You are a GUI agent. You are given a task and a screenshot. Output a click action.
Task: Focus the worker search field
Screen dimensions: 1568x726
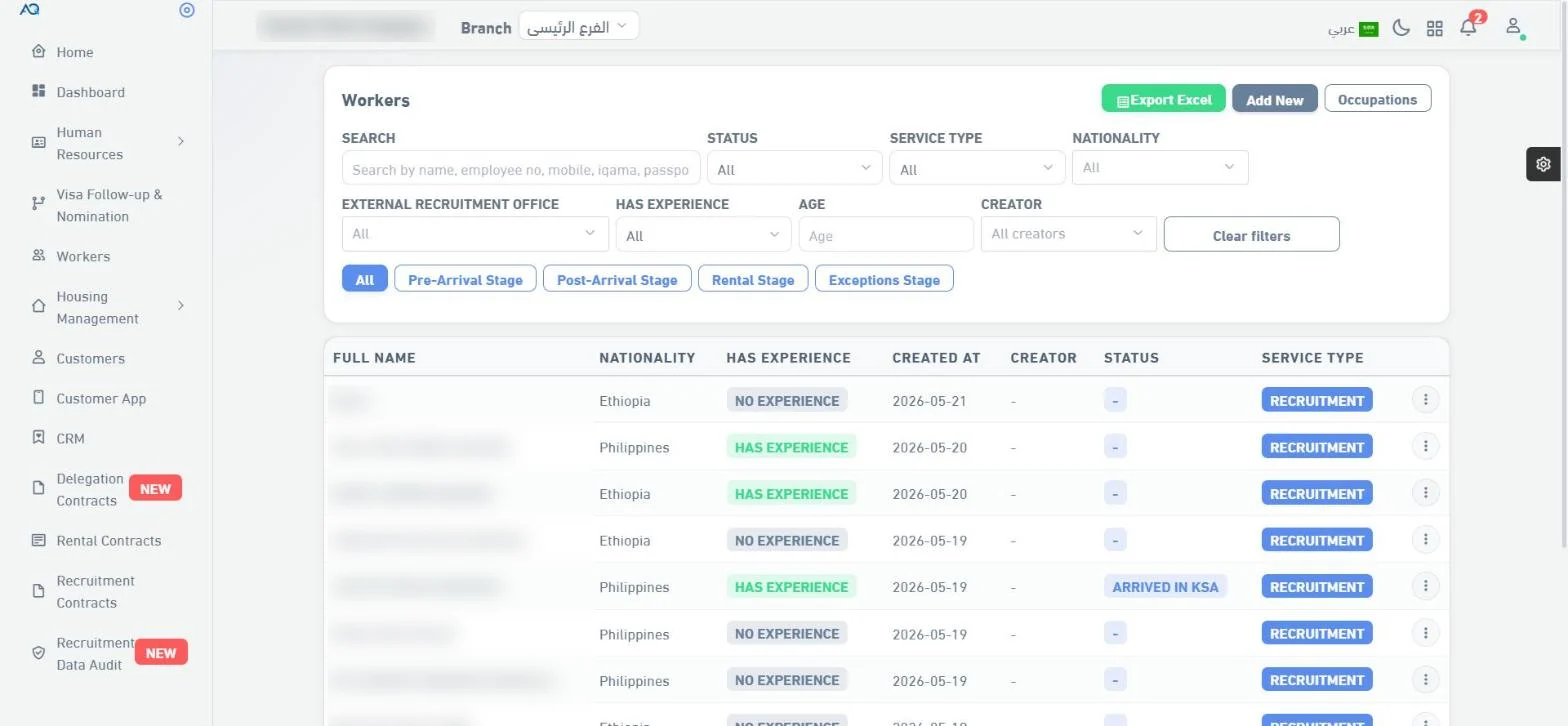[521, 169]
